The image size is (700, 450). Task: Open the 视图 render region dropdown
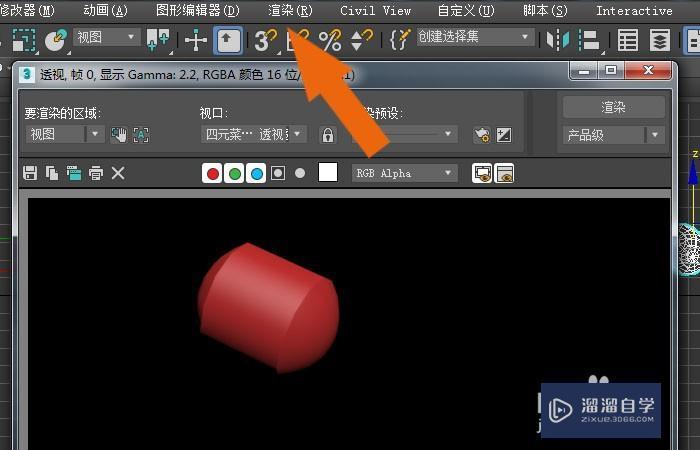[65, 134]
